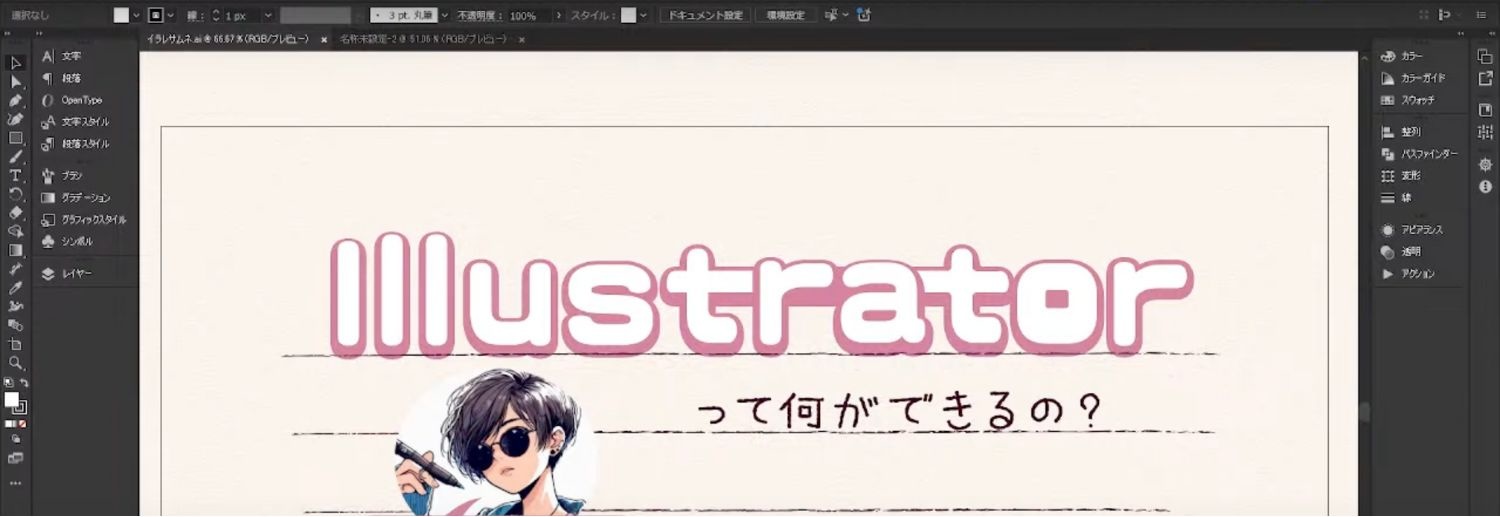Expand the stroke color dropdown arrow
Screen dimensions: 1500x517
click(x=171, y=16)
